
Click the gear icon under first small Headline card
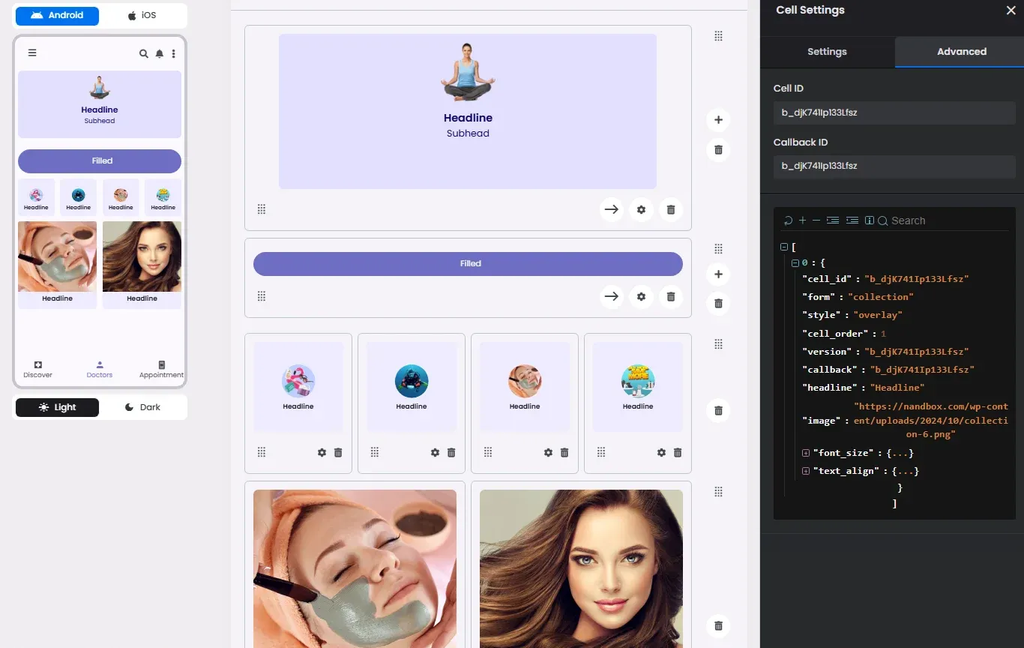coord(321,452)
